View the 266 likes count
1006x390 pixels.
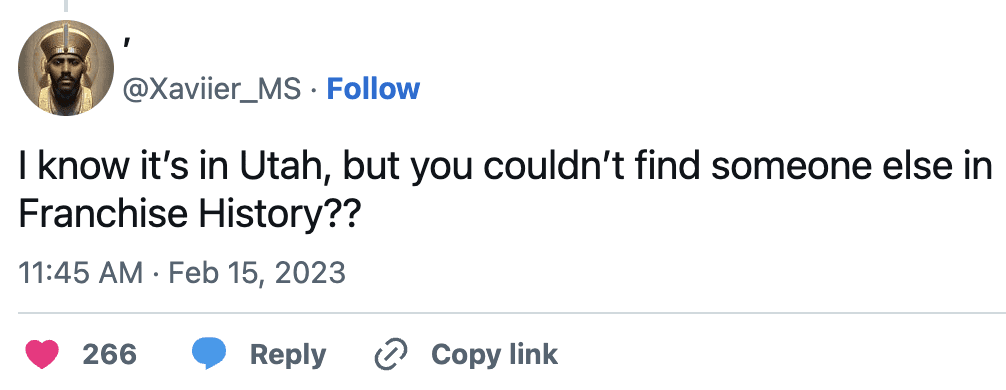click(x=109, y=354)
